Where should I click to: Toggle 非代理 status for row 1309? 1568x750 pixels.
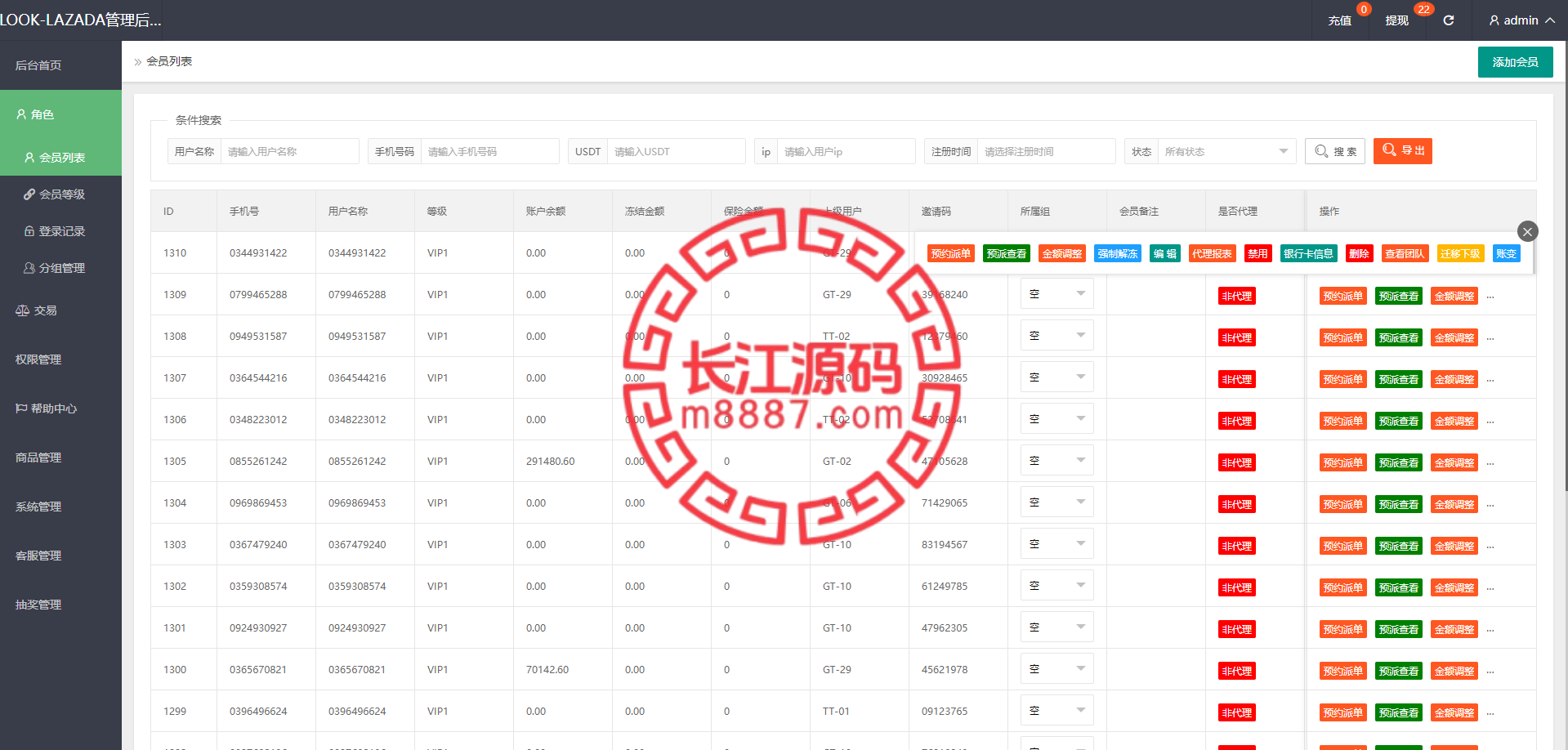[x=1236, y=296]
